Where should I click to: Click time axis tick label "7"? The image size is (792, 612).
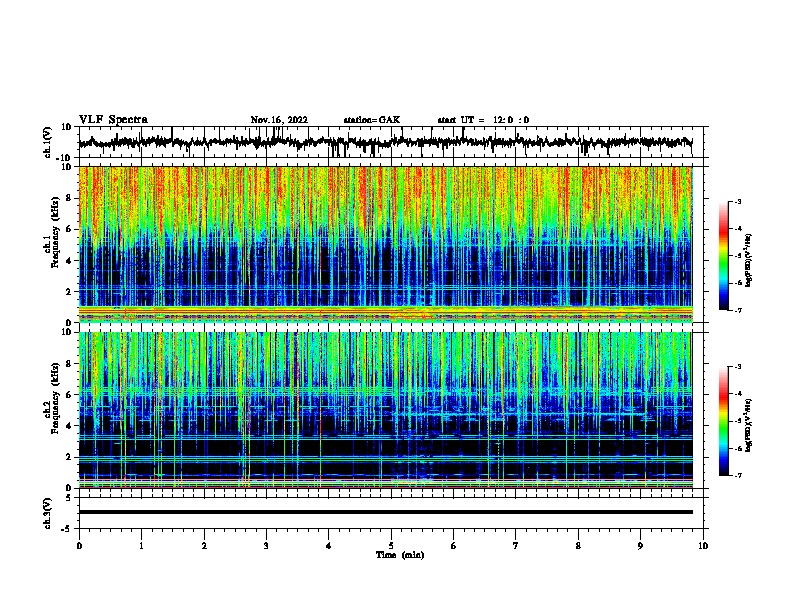click(516, 546)
